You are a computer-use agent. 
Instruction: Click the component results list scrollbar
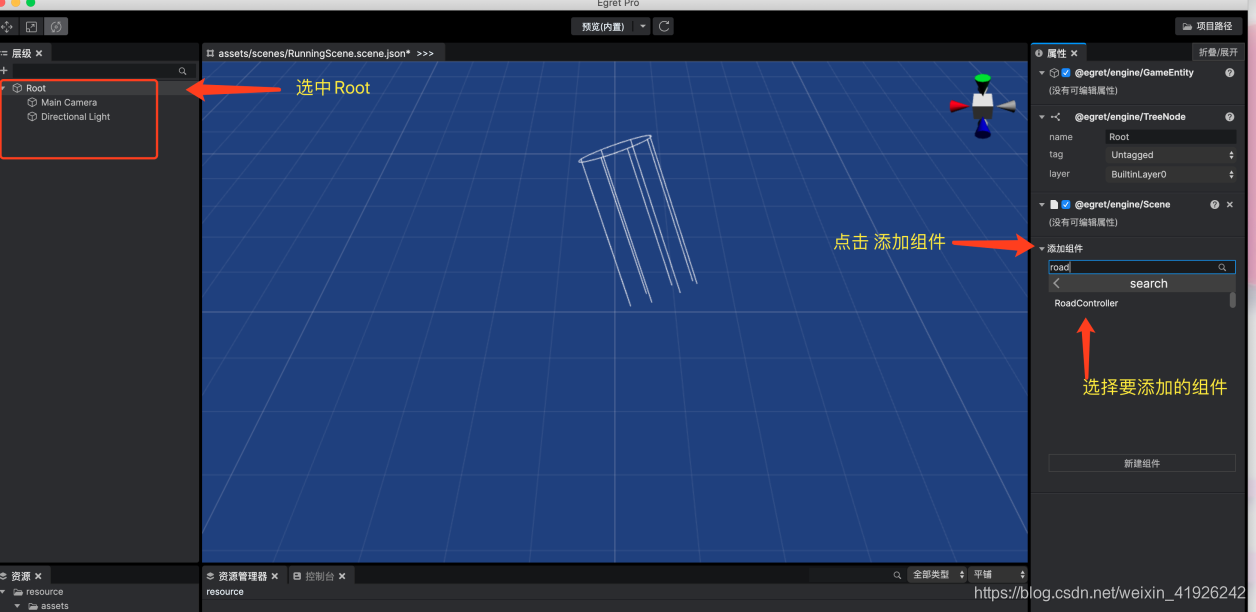(x=1232, y=299)
